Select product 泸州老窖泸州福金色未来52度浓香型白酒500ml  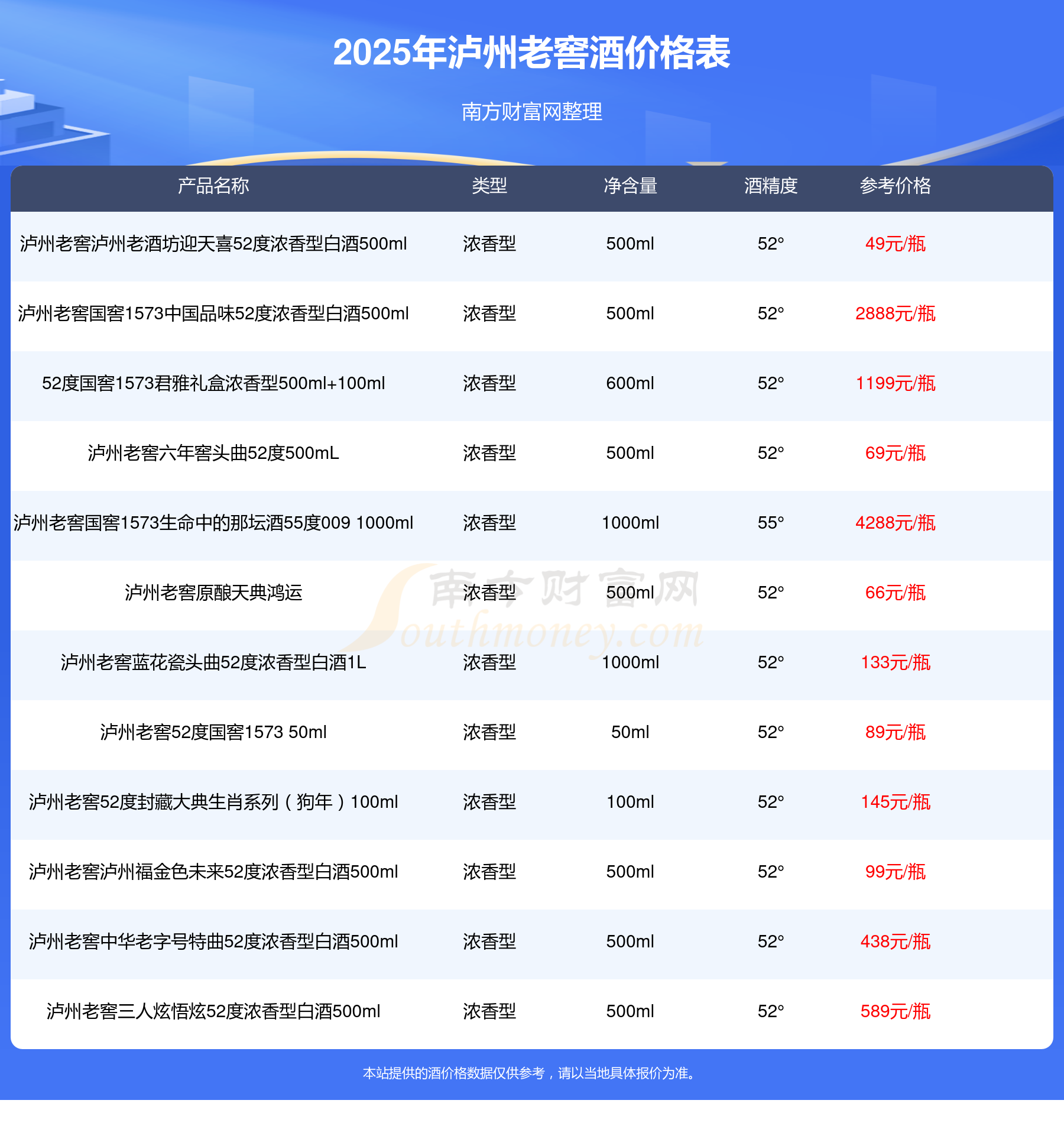point(213,872)
